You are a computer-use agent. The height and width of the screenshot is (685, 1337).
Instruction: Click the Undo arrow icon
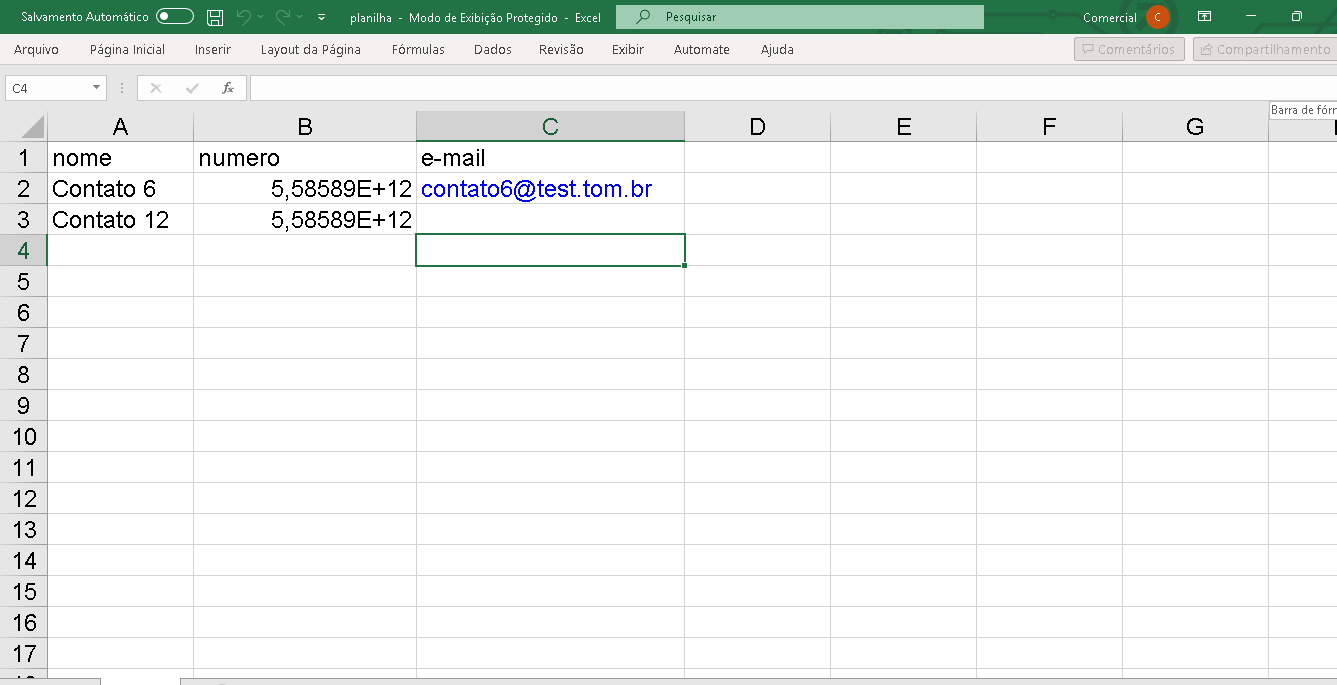[x=244, y=17]
